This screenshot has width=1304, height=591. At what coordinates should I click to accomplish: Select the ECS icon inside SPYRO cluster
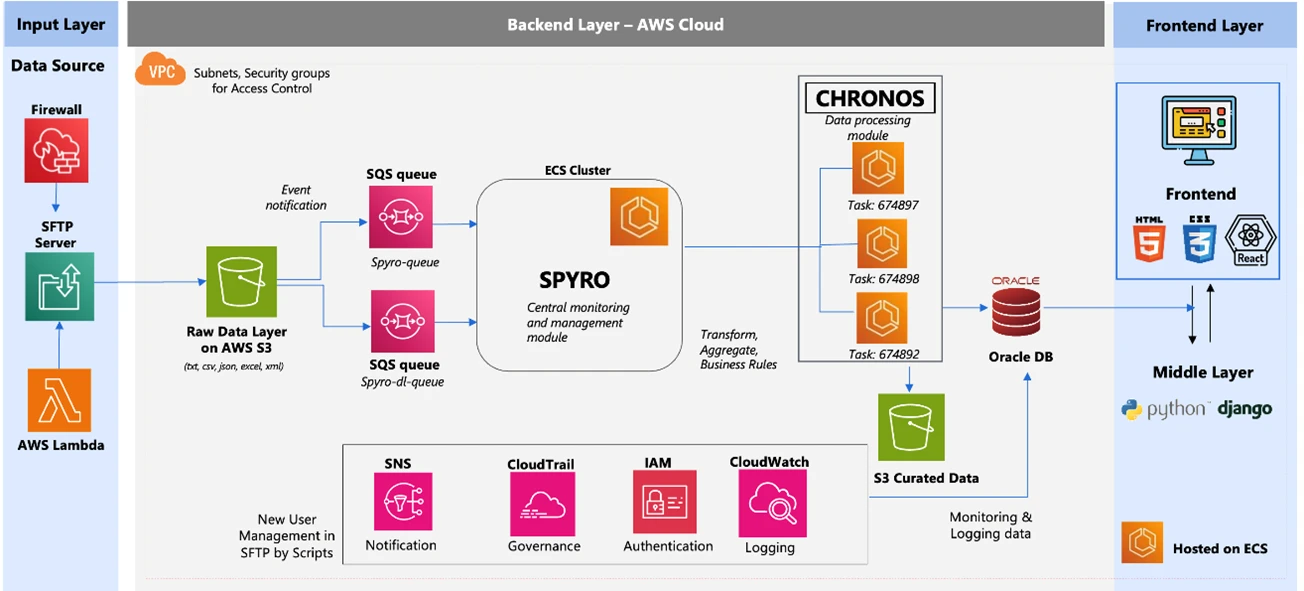click(640, 216)
